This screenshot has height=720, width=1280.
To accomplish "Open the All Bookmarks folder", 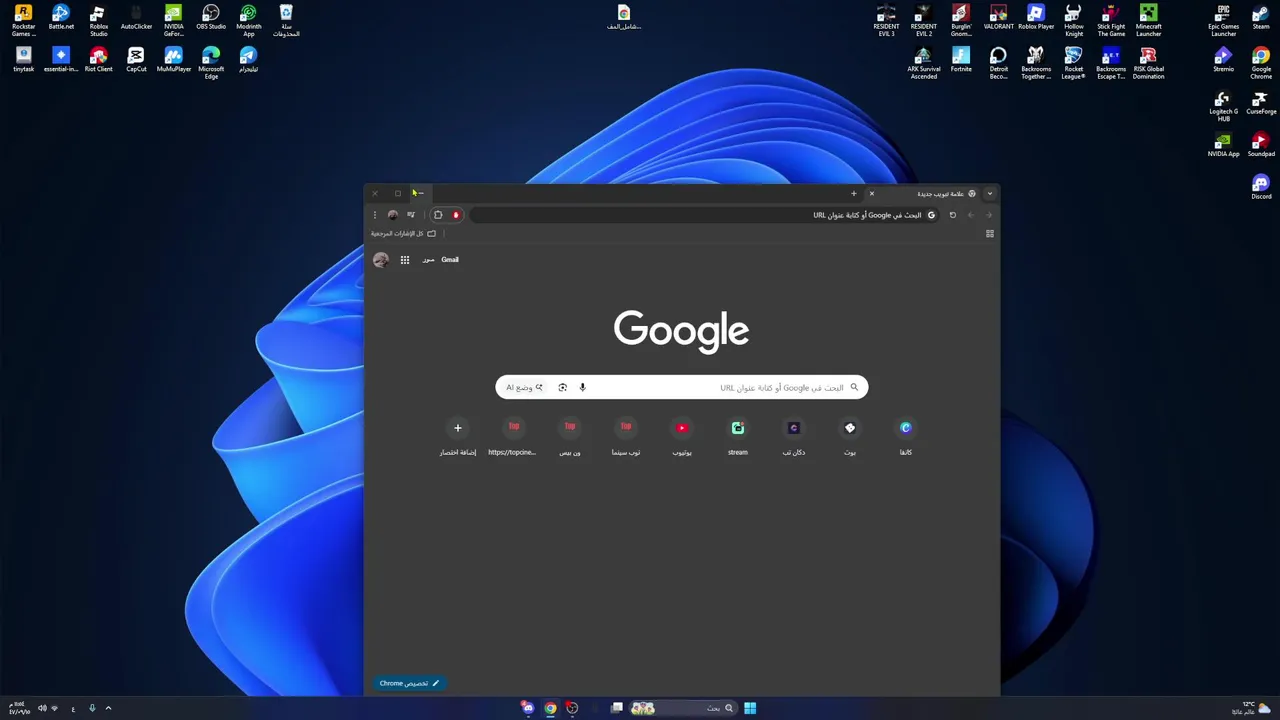I will pos(403,234).
